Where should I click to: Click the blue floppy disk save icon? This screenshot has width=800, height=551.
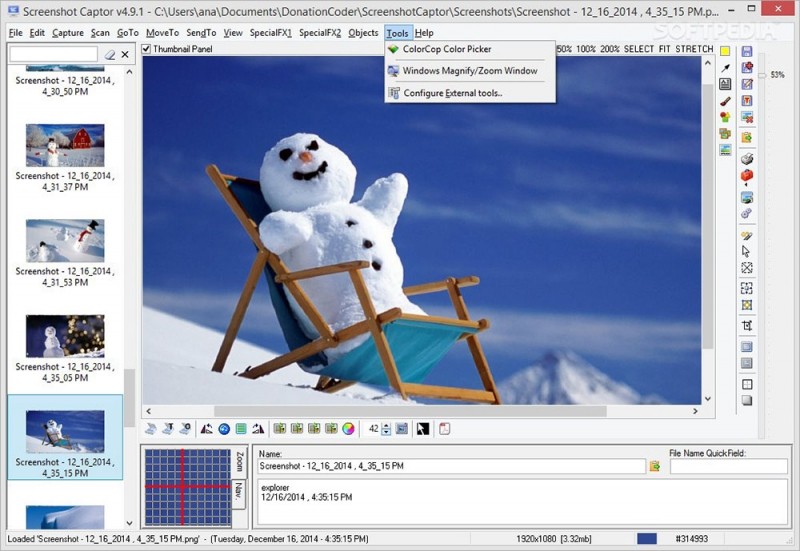pyautogui.click(x=747, y=52)
